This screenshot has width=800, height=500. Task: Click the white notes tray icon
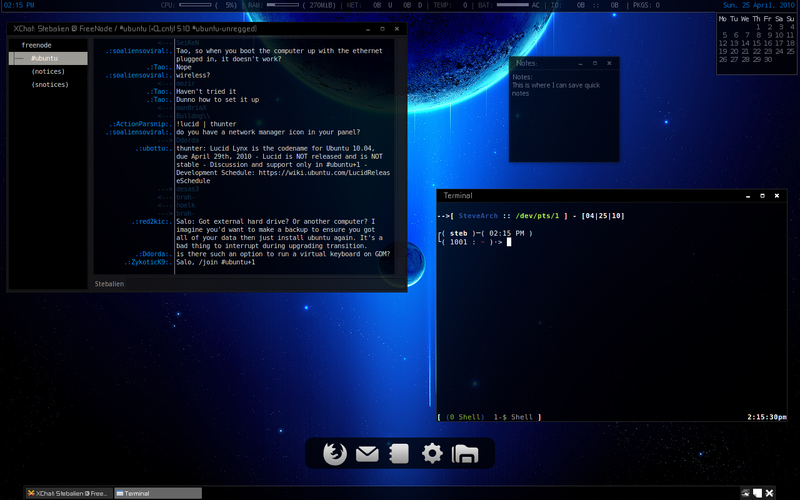click(759, 493)
